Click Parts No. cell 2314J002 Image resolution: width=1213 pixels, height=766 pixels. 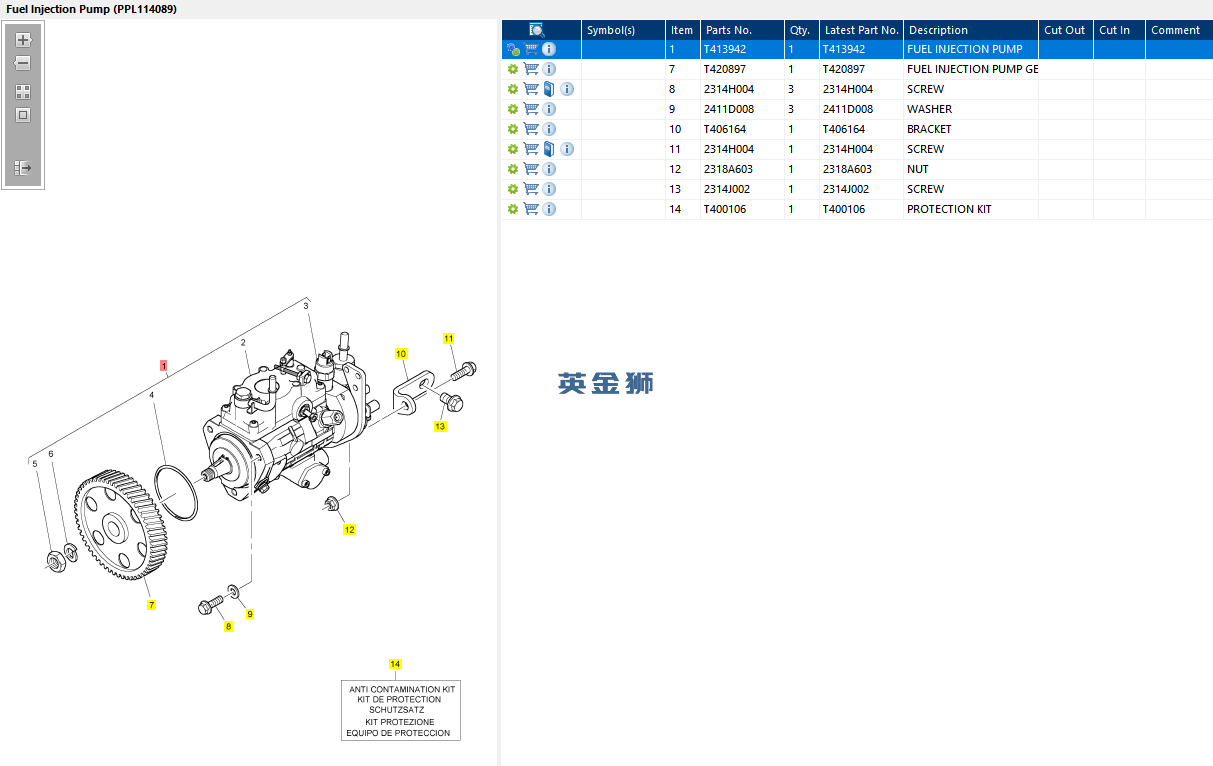pyautogui.click(x=742, y=189)
